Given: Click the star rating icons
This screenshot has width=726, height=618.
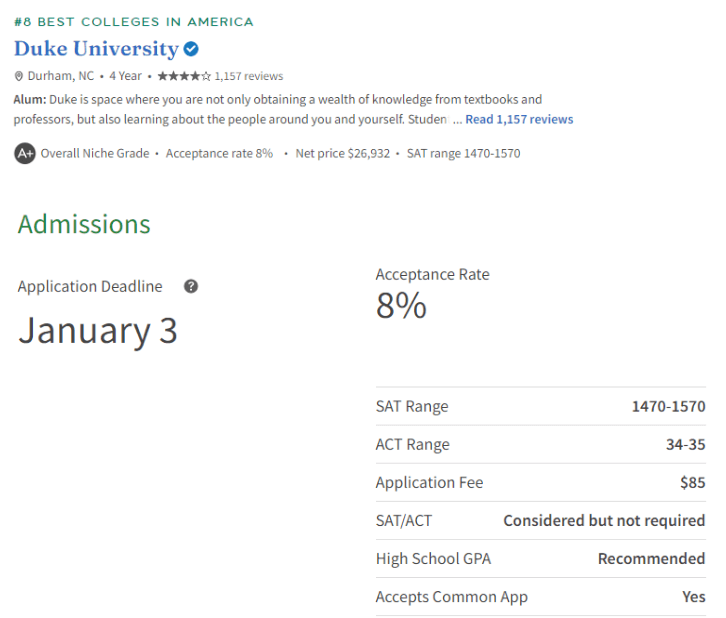Looking at the screenshot, I should click(x=184, y=76).
